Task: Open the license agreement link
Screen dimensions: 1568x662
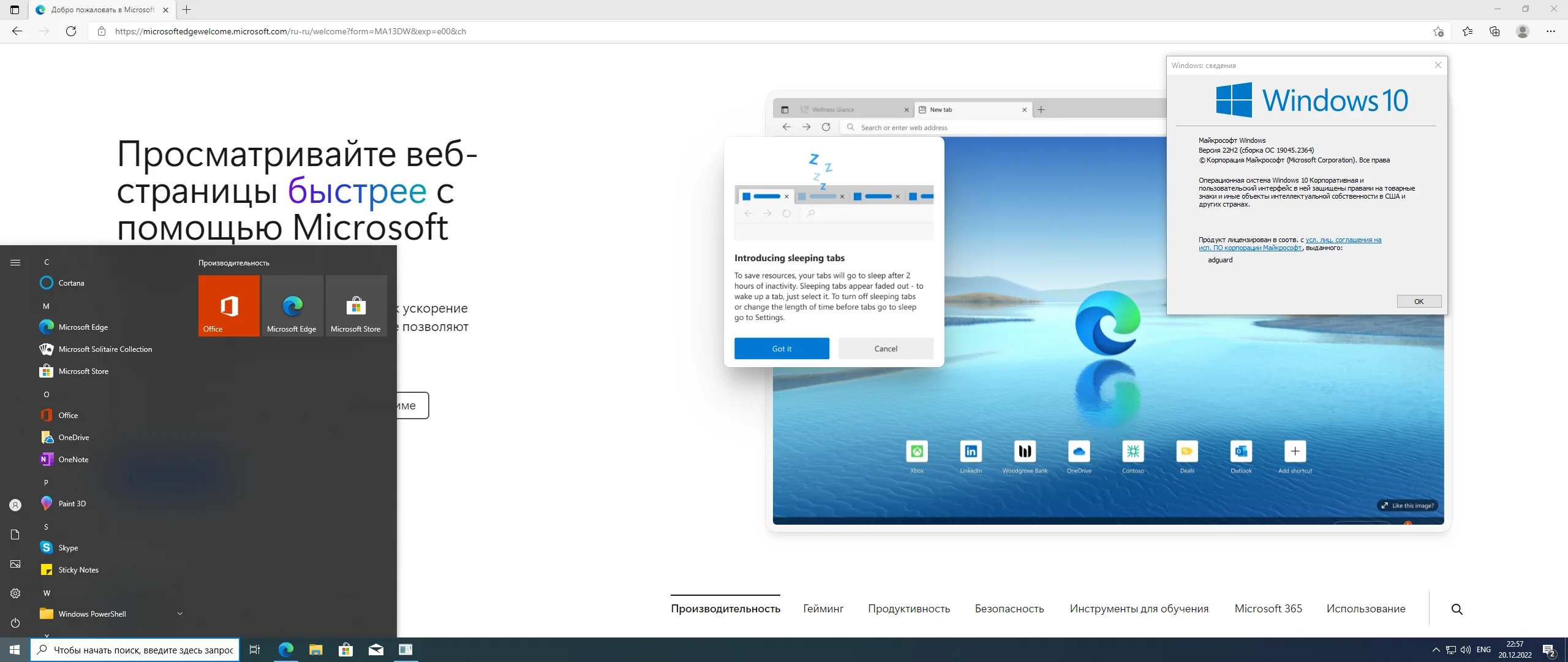Action: click(x=1343, y=240)
